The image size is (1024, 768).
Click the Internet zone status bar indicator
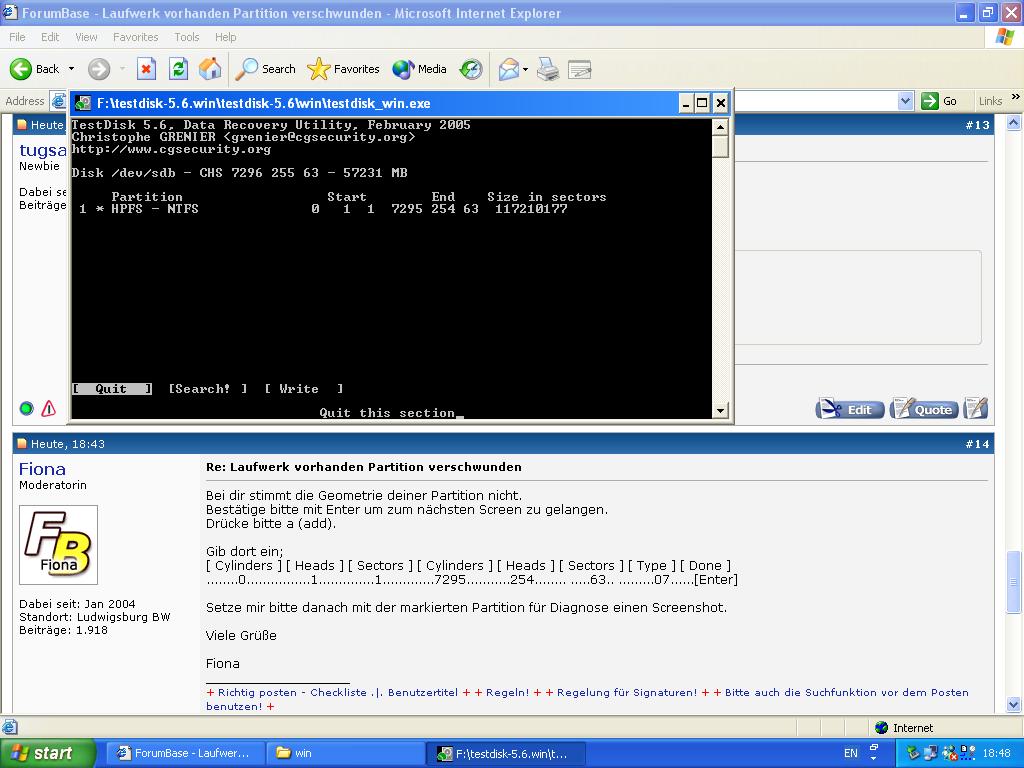point(904,728)
